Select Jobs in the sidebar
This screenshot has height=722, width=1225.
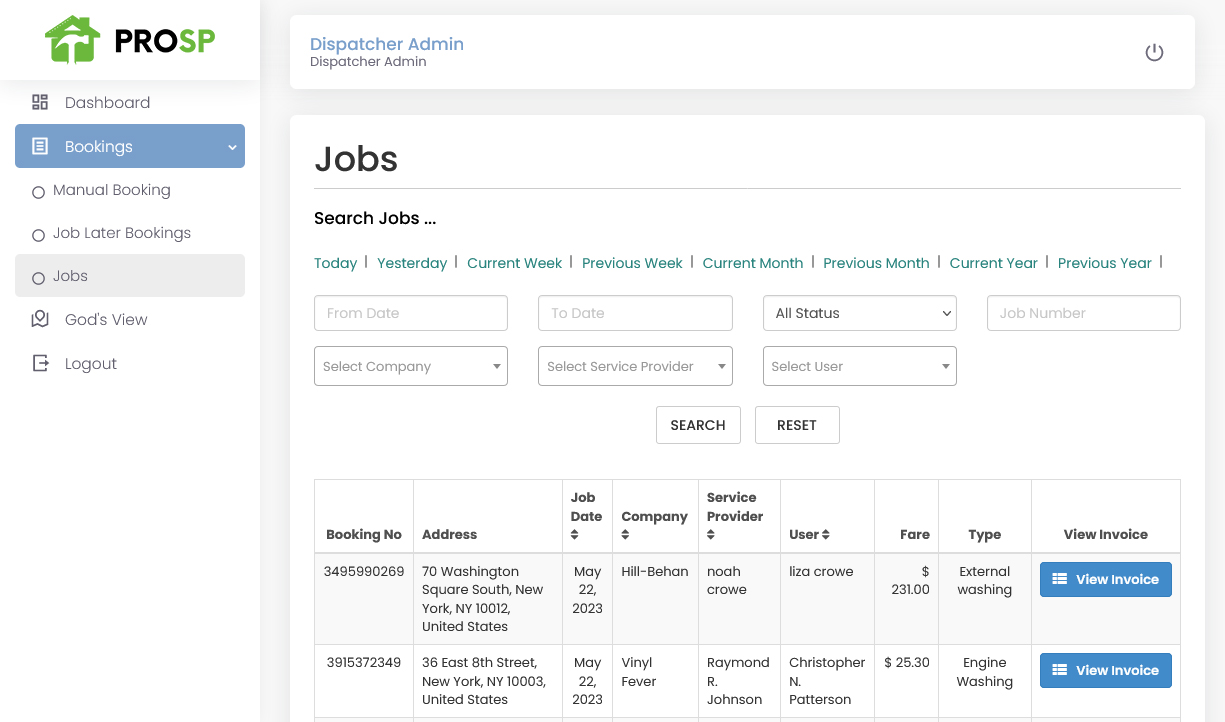click(x=130, y=276)
